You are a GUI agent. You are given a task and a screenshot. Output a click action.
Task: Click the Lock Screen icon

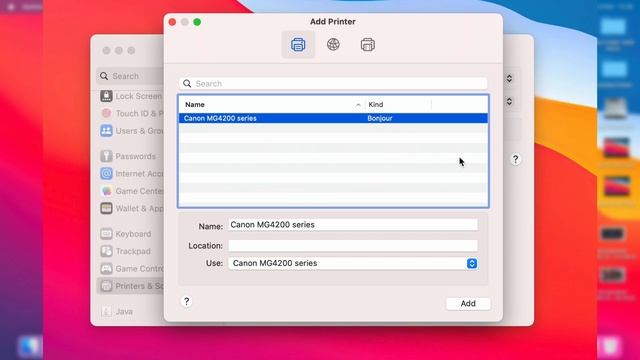tap(106, 96)
